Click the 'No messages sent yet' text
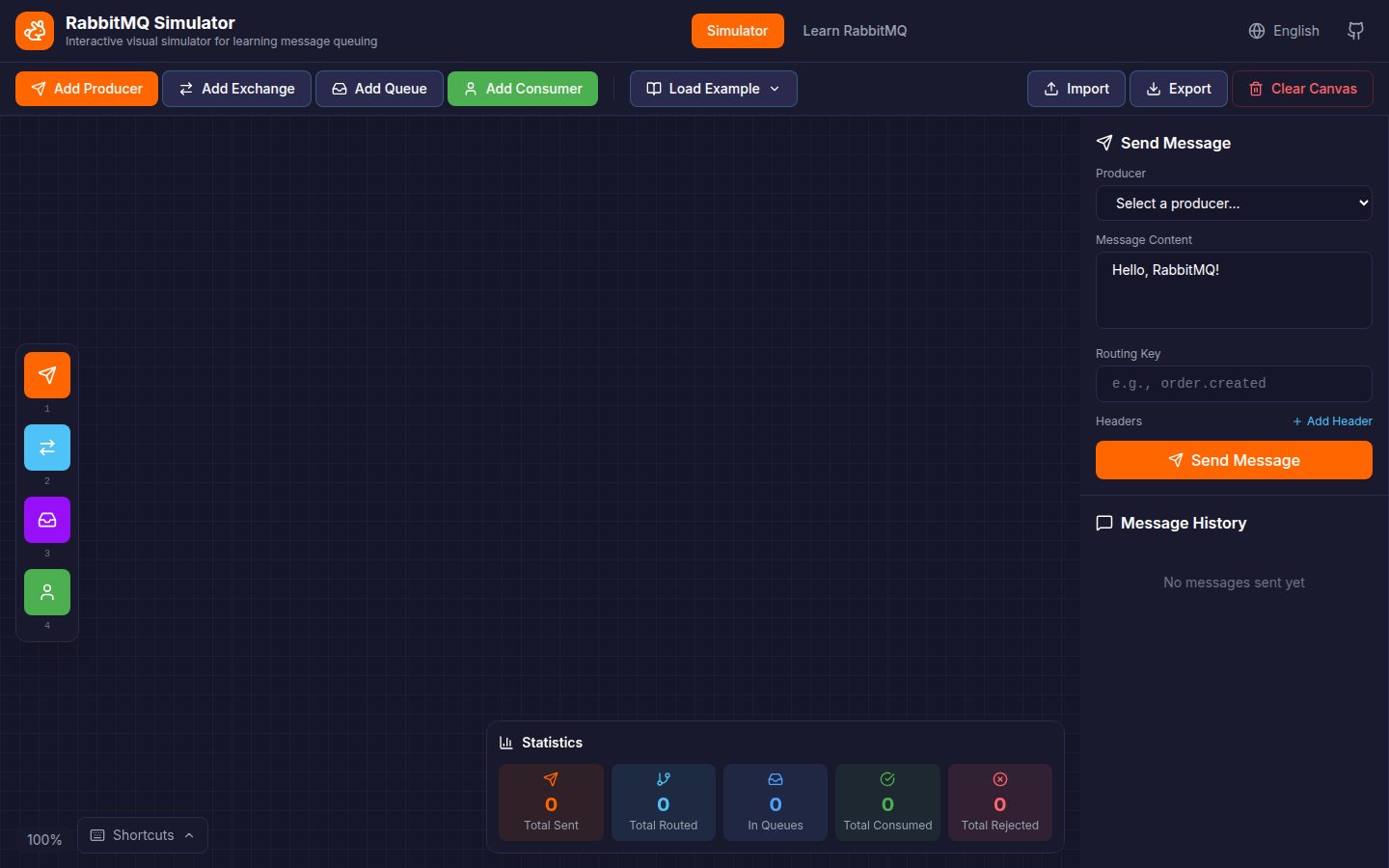 click(1234, 583)
